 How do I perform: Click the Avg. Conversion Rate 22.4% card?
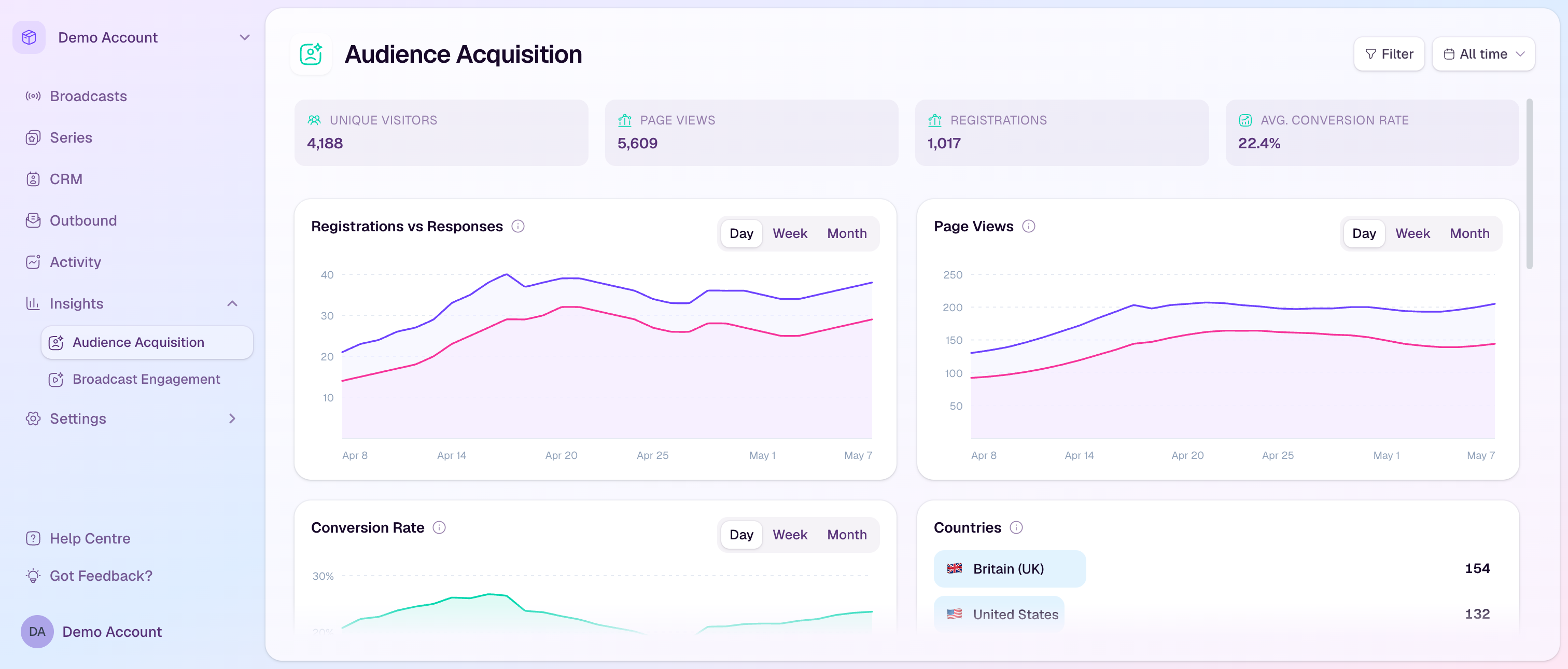click(1372, 133)
